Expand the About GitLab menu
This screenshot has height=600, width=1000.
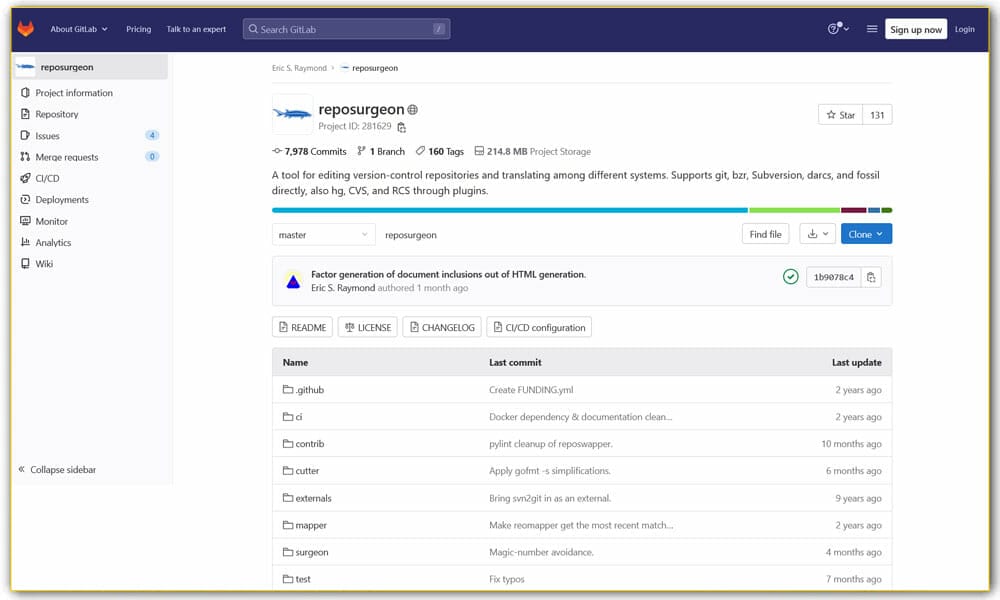(79, 29)
